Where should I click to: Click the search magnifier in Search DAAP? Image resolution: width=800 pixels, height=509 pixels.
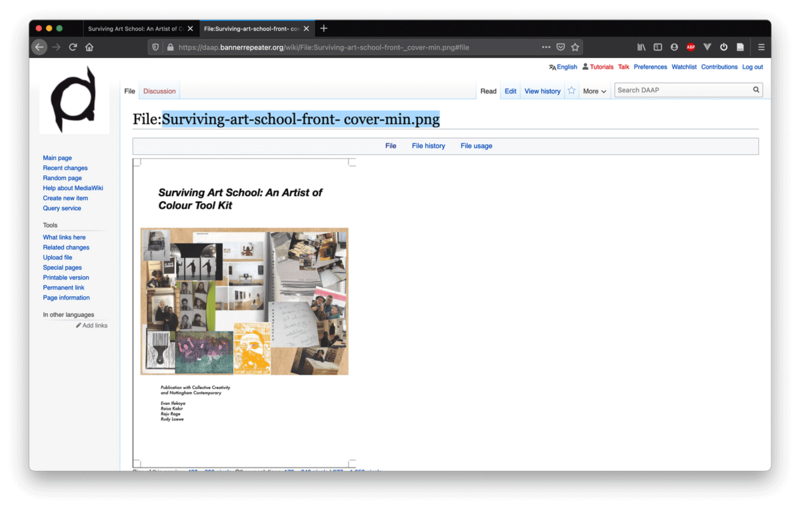756,90
